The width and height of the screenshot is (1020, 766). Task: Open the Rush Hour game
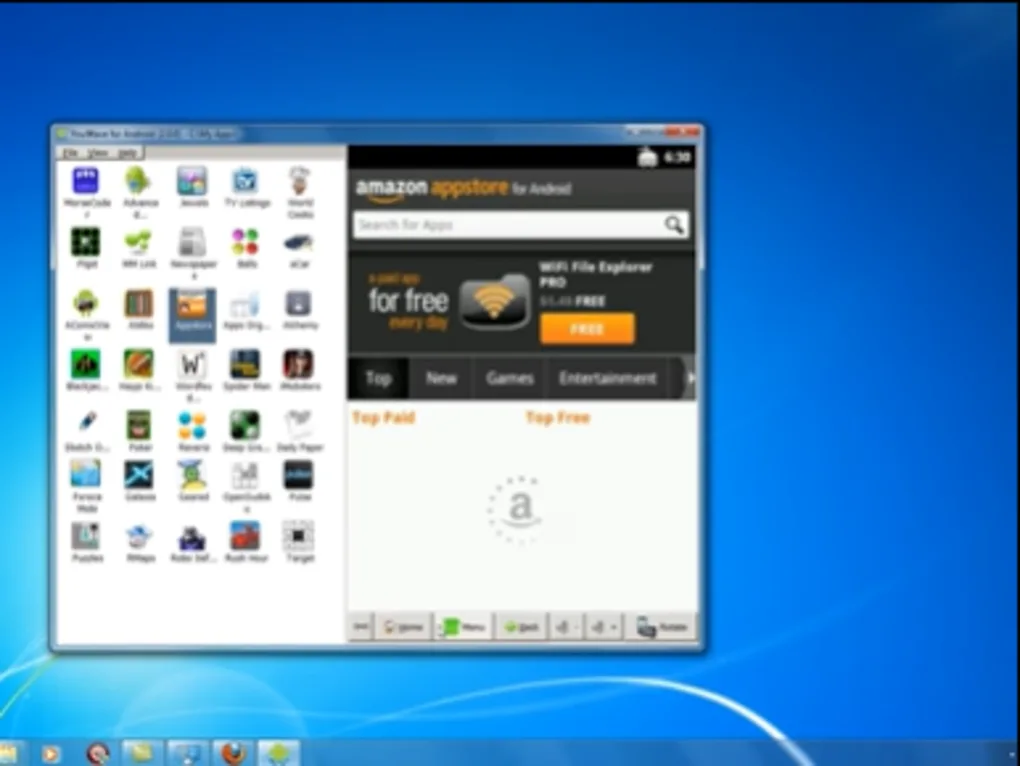pos(245,536)
